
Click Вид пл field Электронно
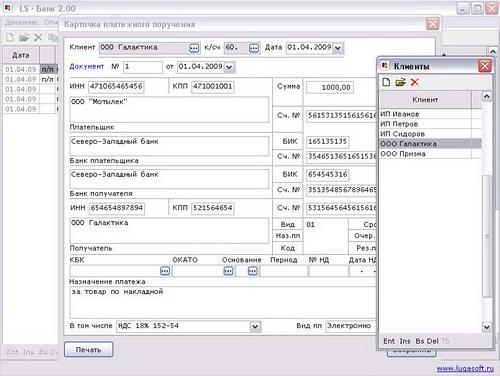point(351,326)
